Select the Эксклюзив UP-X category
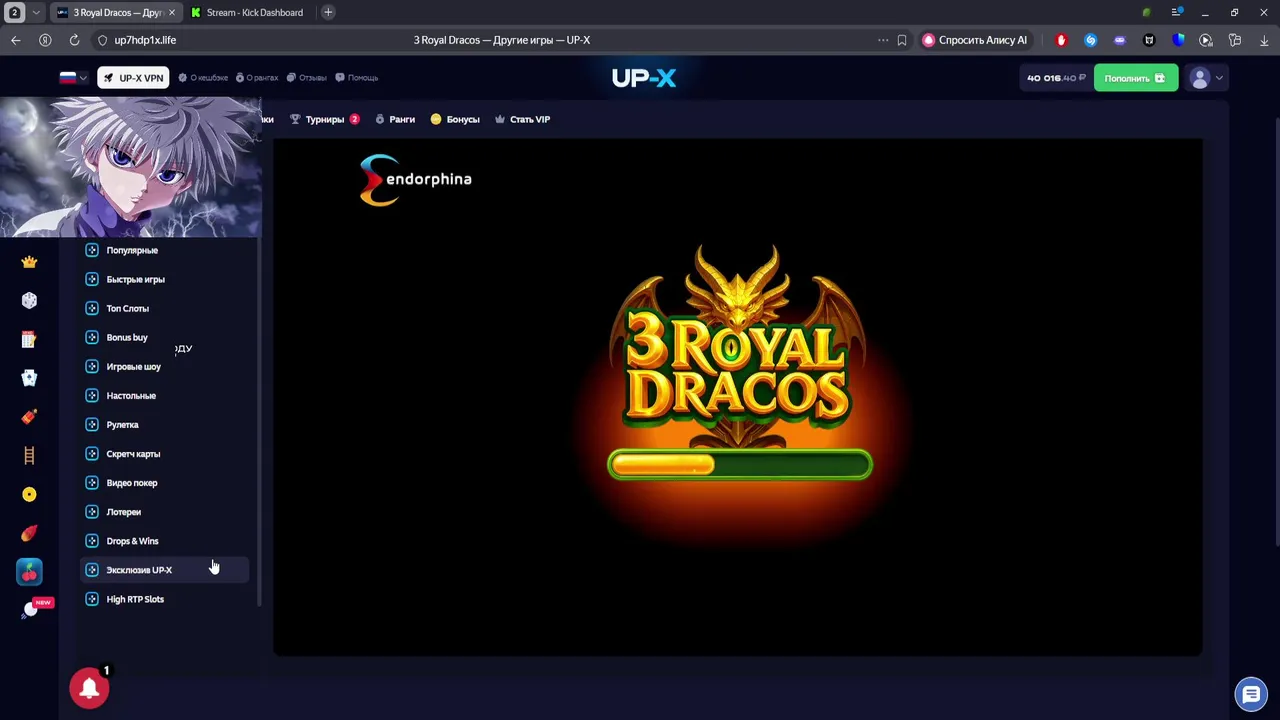1280x720 pixels. pyautogui.click(x=165, y=570)
